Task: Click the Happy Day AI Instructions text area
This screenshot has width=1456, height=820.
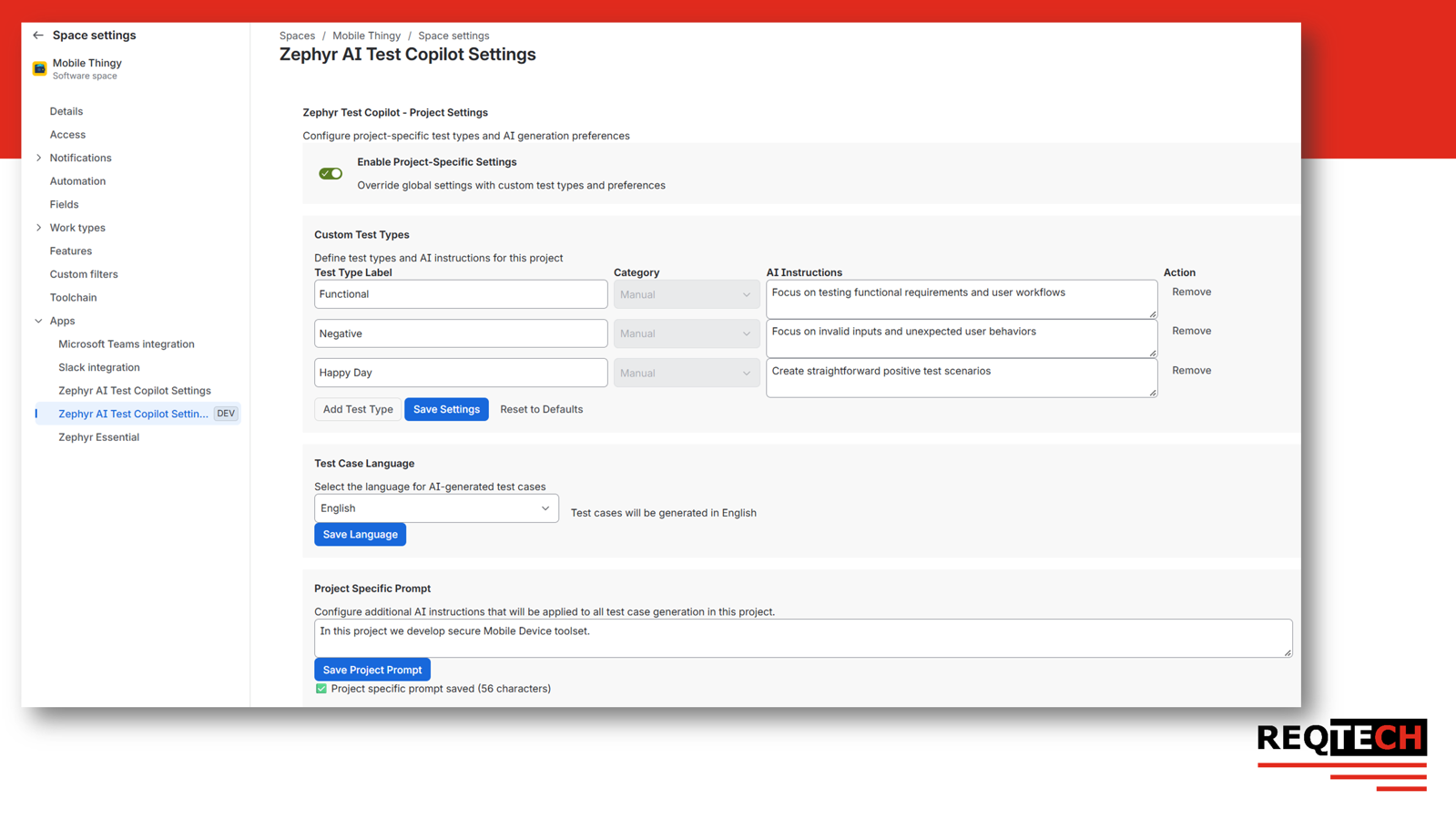Action: [x=962, y=377]
